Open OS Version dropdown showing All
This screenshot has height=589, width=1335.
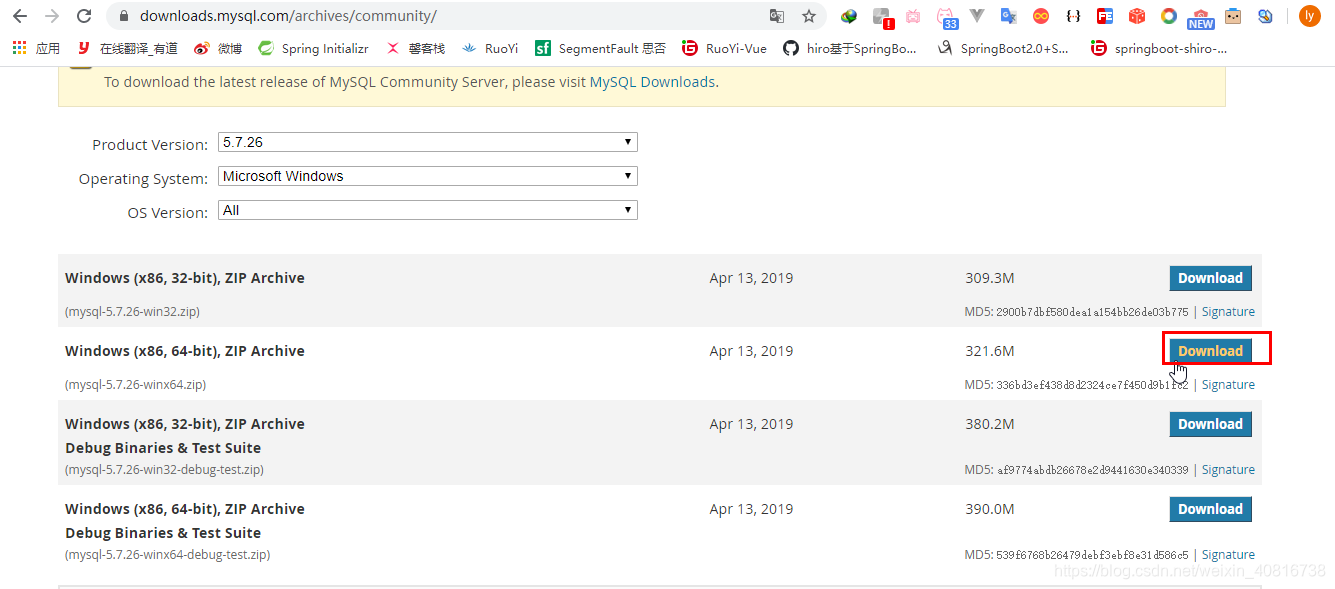coord(427,211)
